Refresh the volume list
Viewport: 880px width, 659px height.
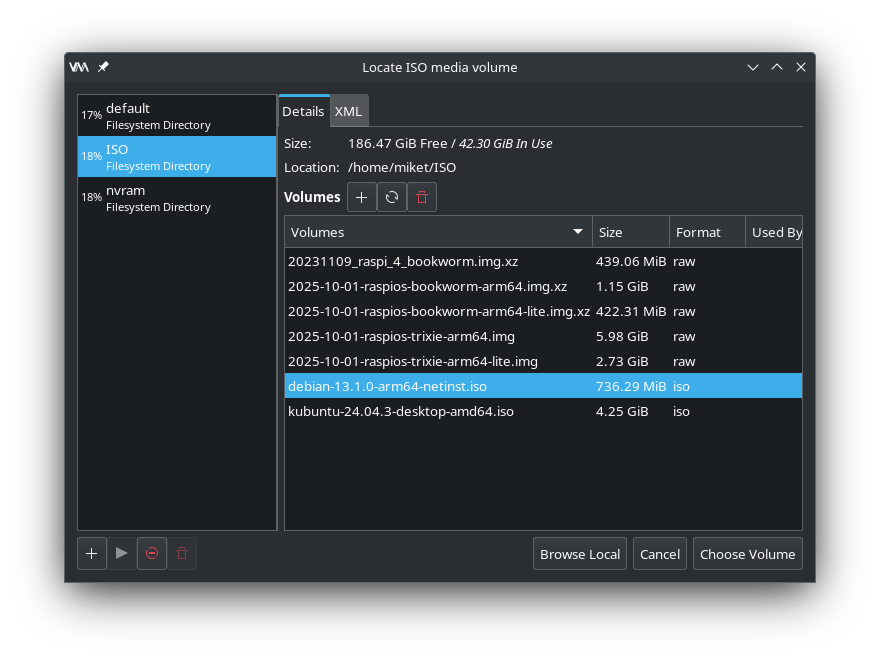[x=392, y=197]
